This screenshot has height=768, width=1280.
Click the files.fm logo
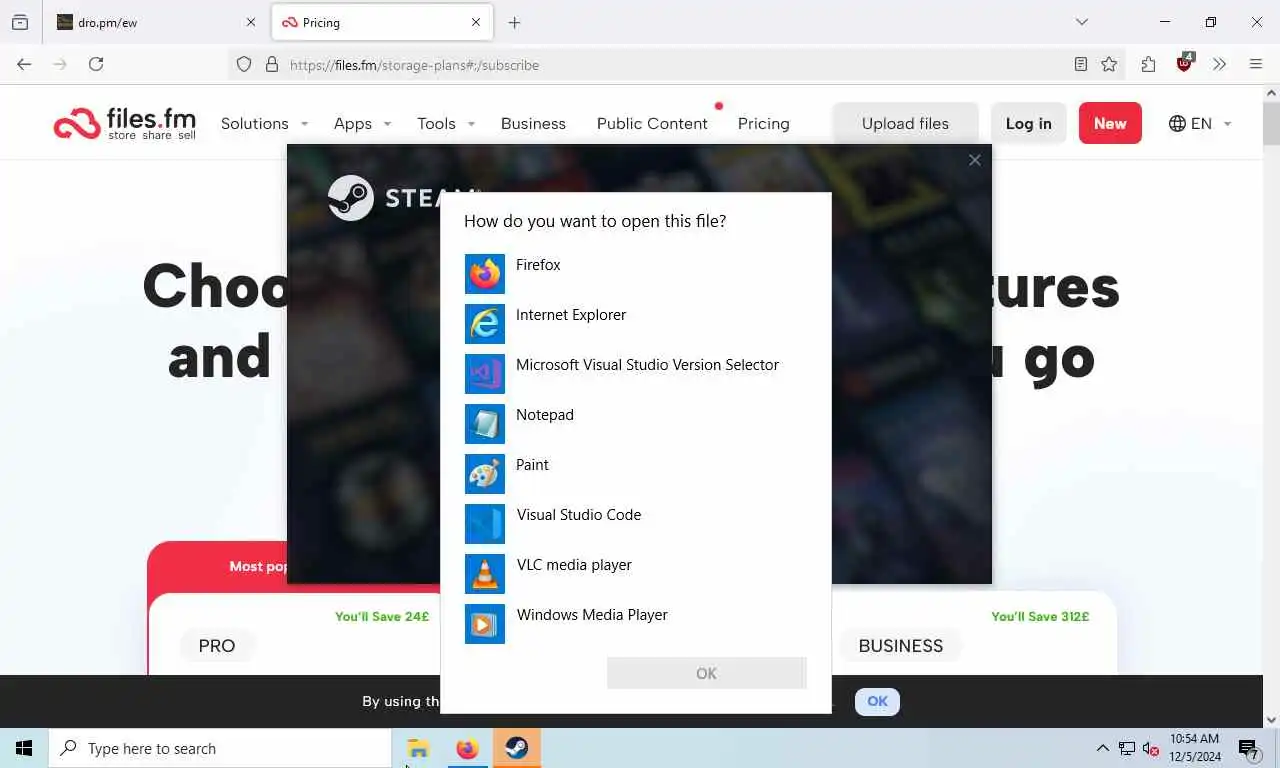125,124
